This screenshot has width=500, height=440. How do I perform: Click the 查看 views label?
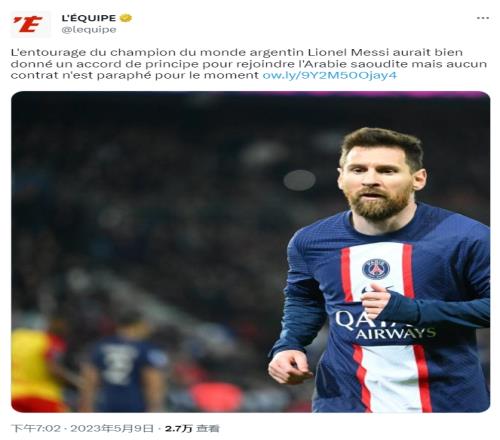click(208, 428)
